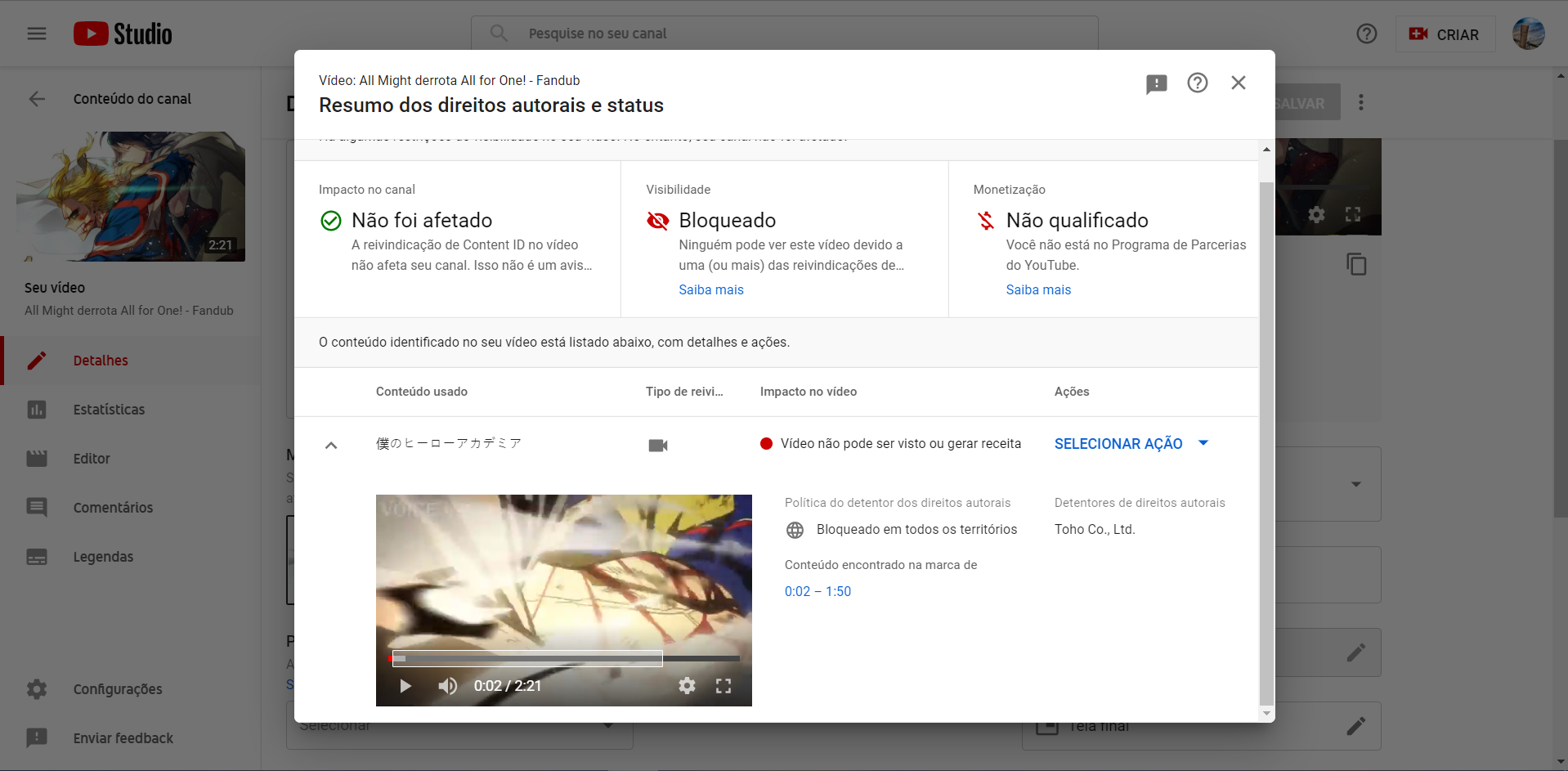
Task: Click the page scrollbar on far right
Action: pos(1561,327)
